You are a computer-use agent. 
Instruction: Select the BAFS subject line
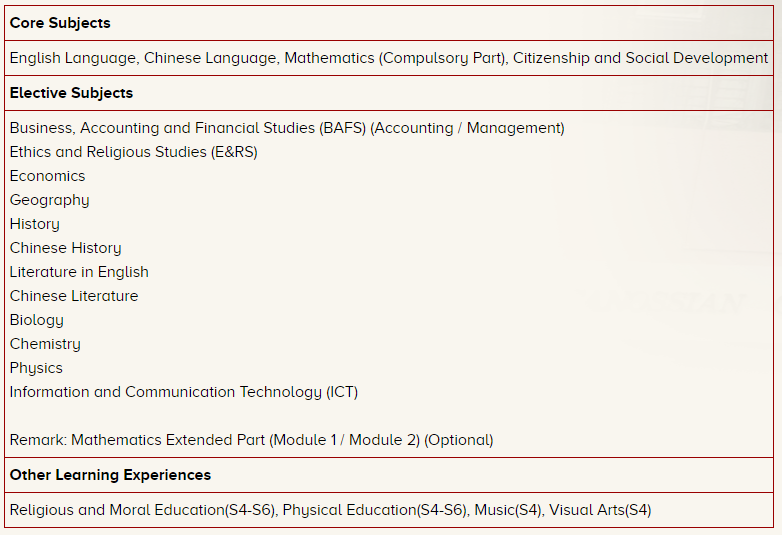point(287,128)
